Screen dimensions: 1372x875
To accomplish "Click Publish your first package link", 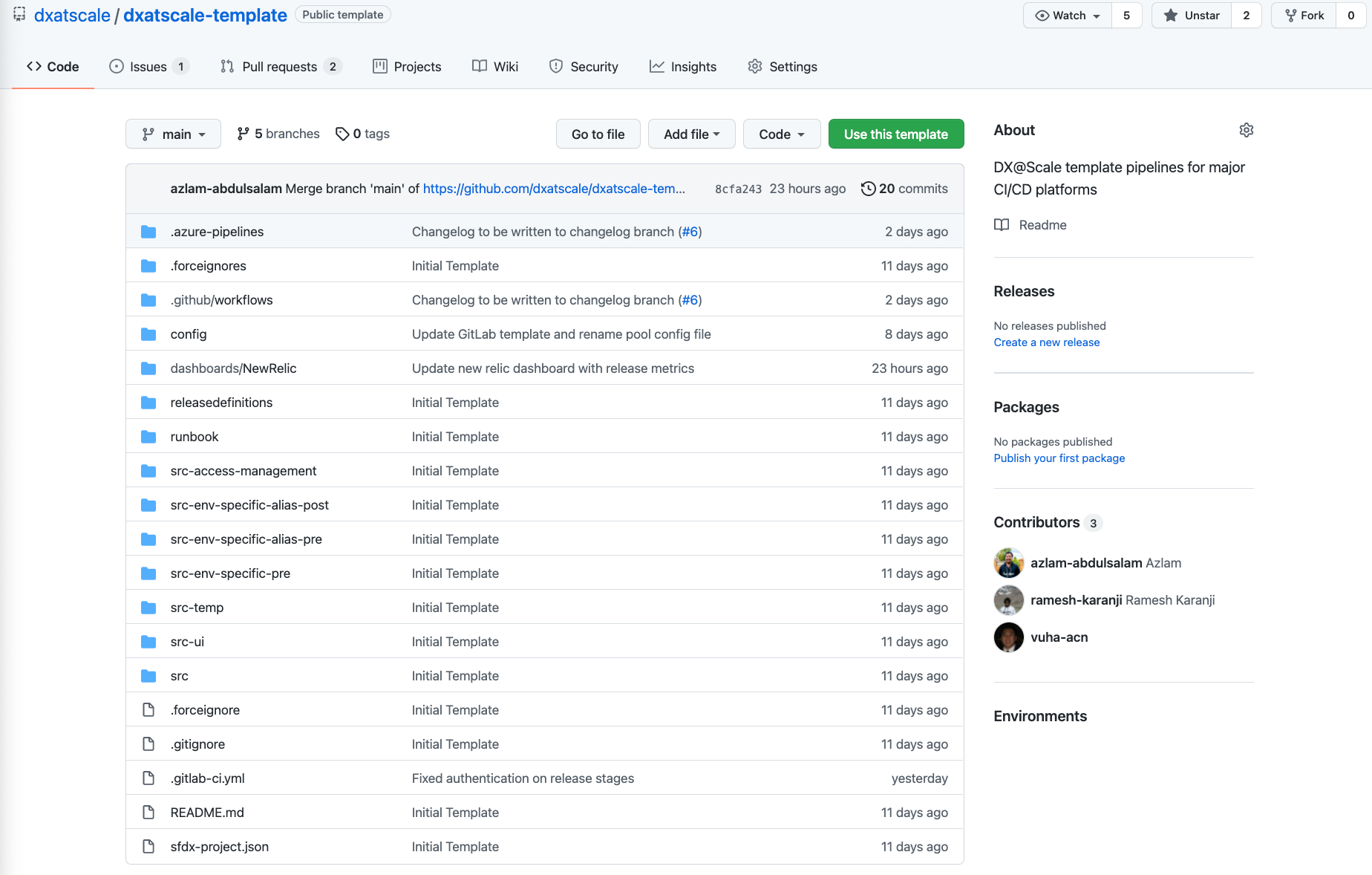I will tap(1059, 458).
